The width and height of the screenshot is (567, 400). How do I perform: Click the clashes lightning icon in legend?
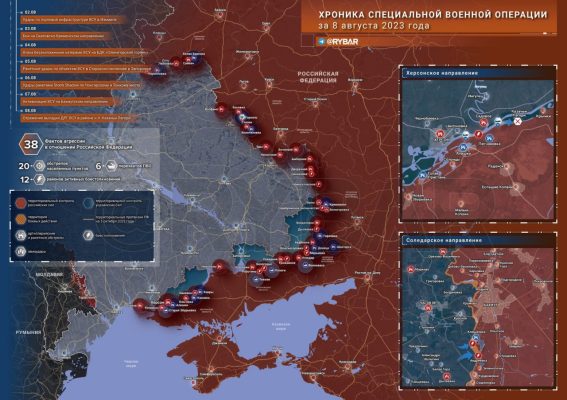(x=88, y=235)
